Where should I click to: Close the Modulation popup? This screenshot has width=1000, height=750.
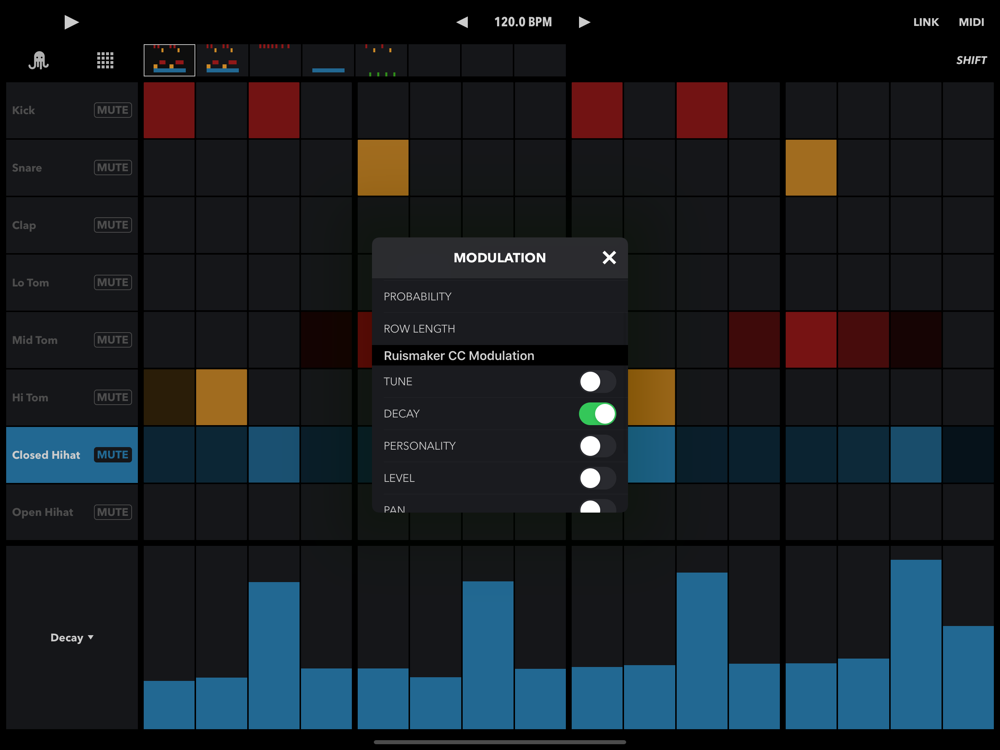609,258
